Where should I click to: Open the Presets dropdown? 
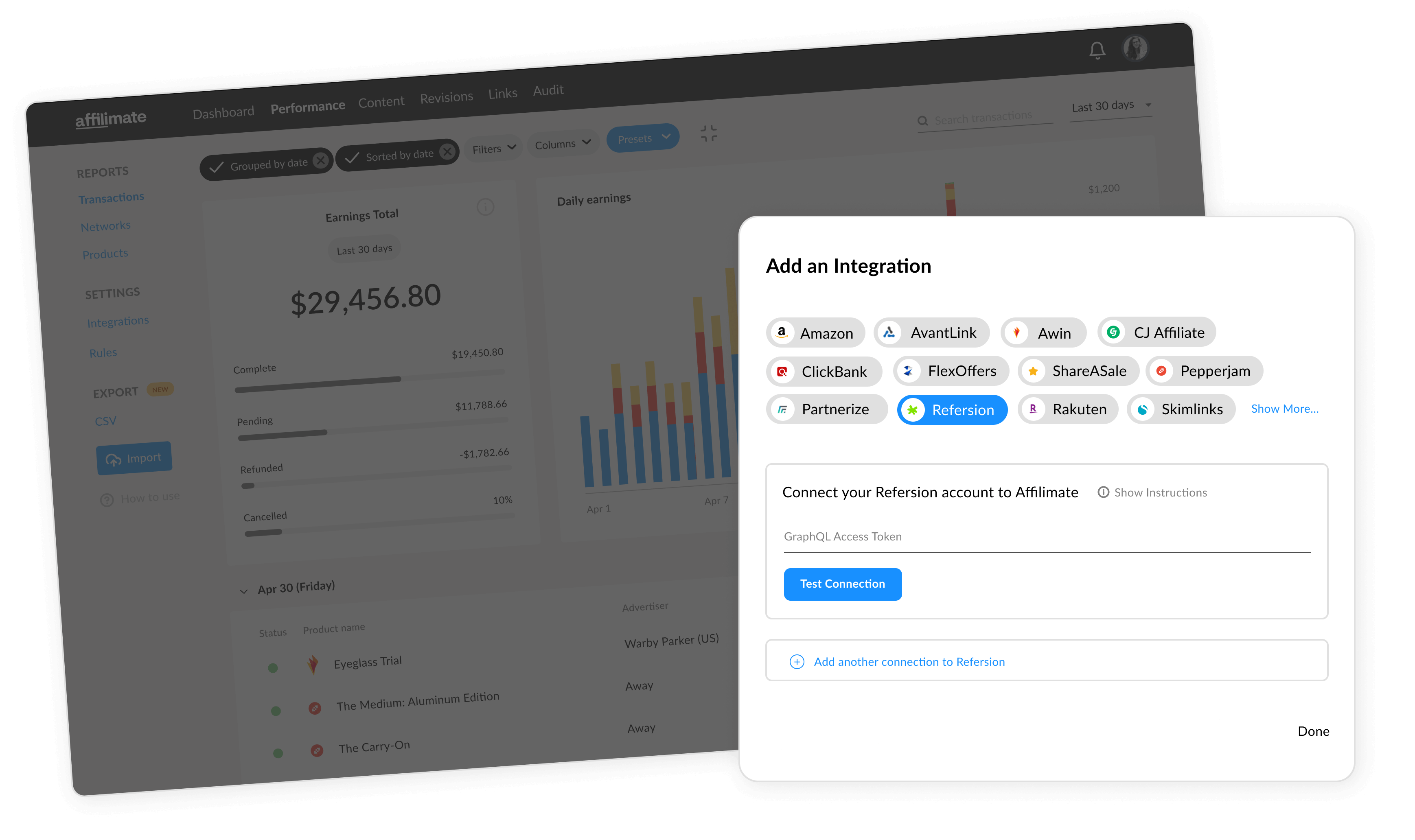(x=644, y=139)
